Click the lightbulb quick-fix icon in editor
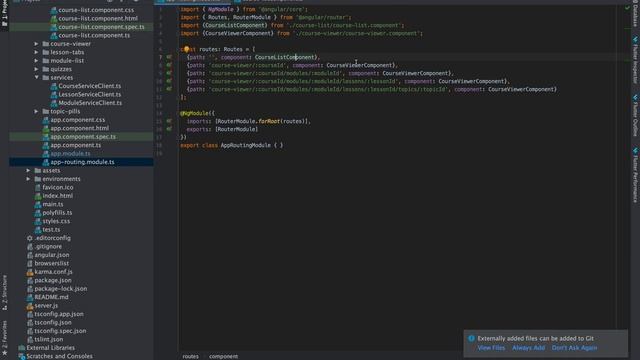640x360 pixels. [187, 49]
